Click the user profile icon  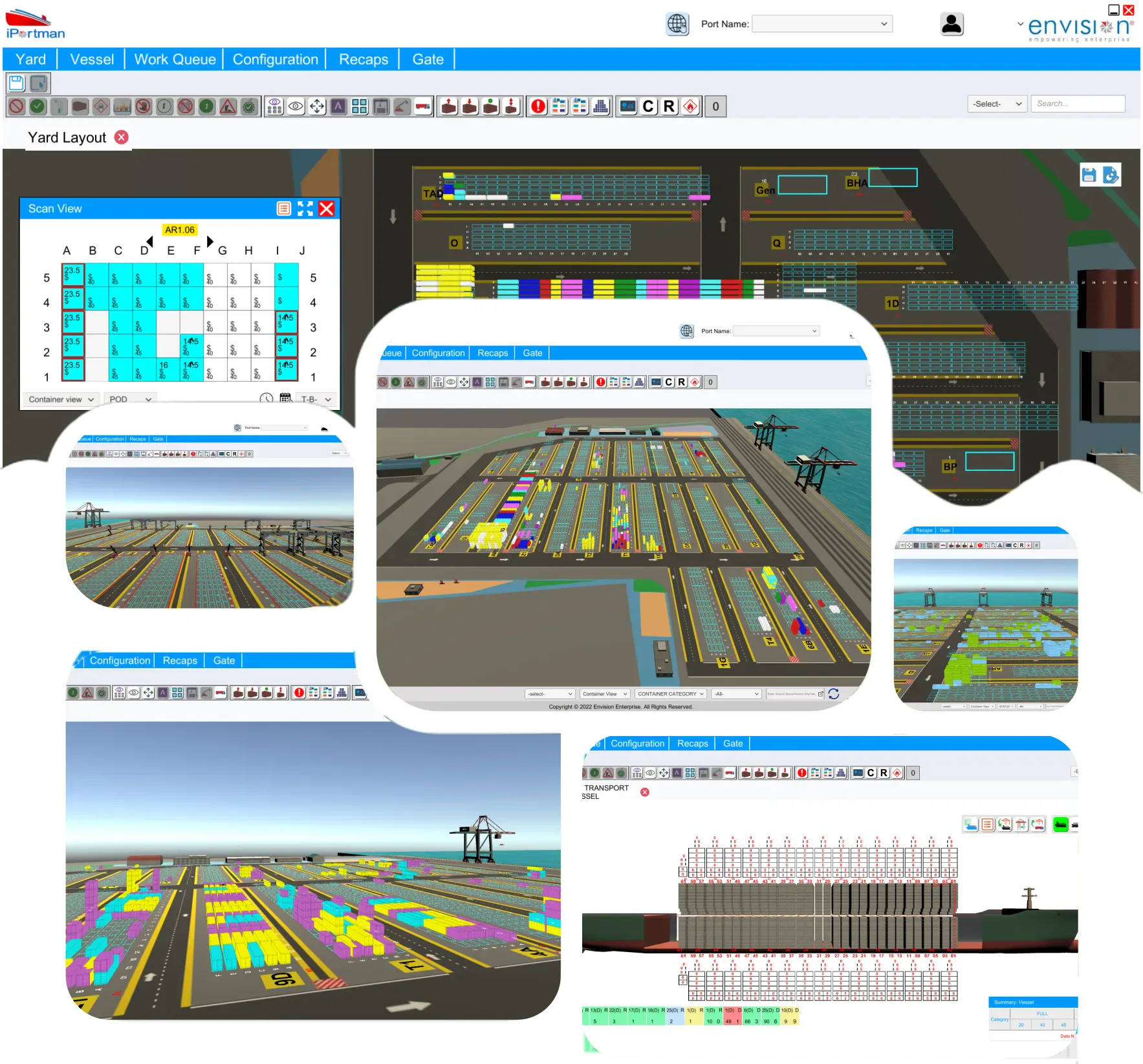pos(952,24)
